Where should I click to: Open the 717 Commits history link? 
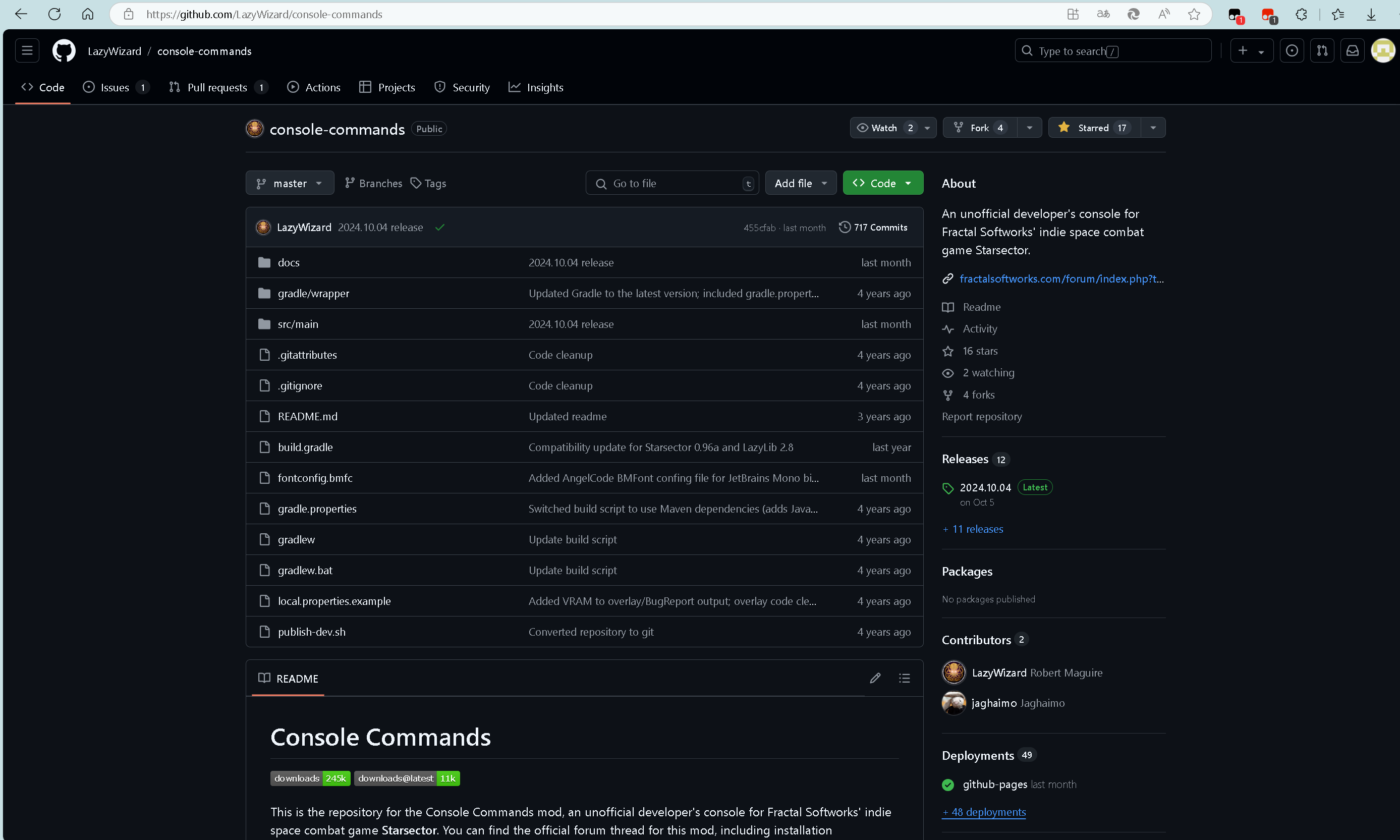873,228
